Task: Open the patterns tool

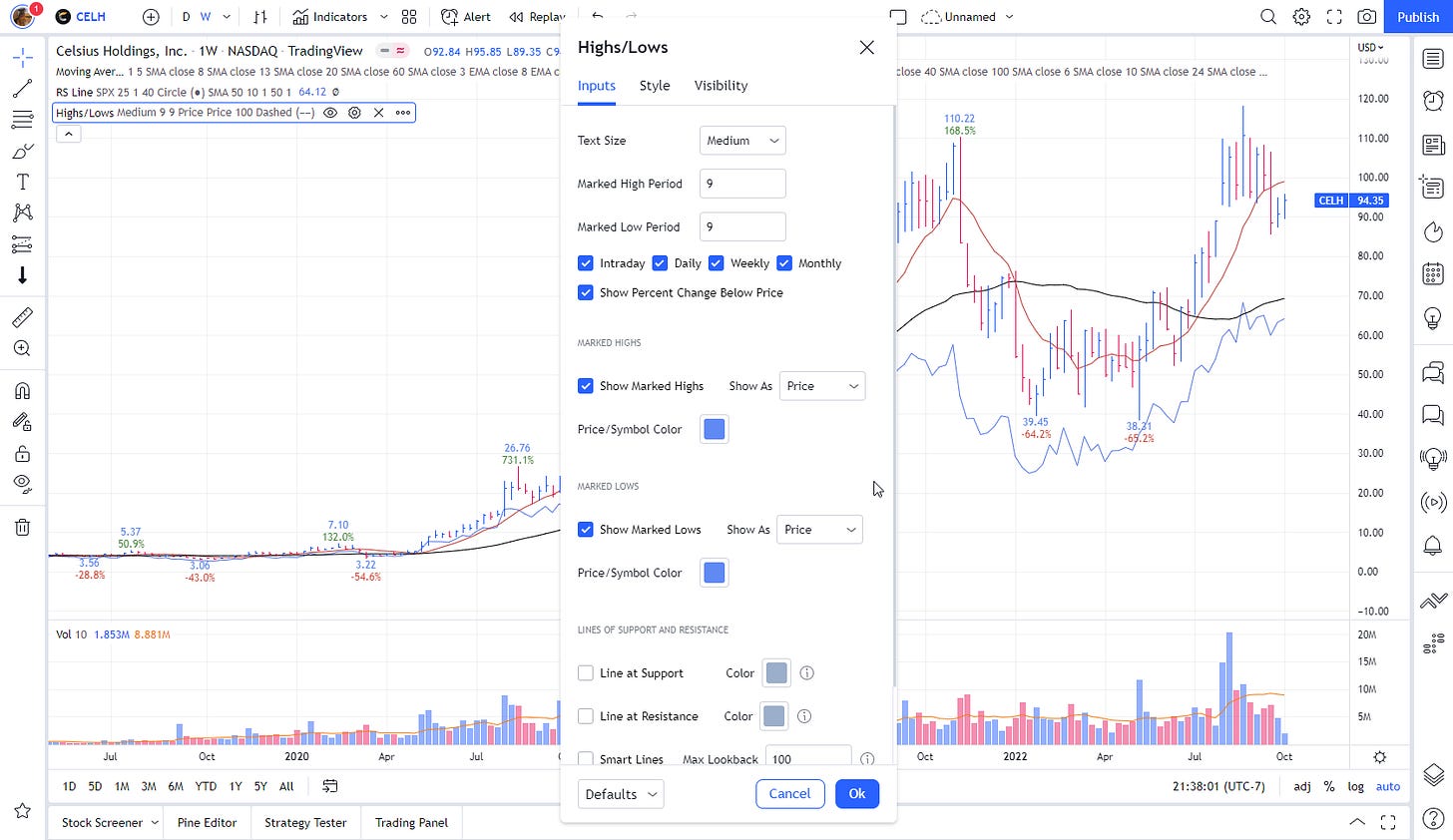Action: [22, 212]
